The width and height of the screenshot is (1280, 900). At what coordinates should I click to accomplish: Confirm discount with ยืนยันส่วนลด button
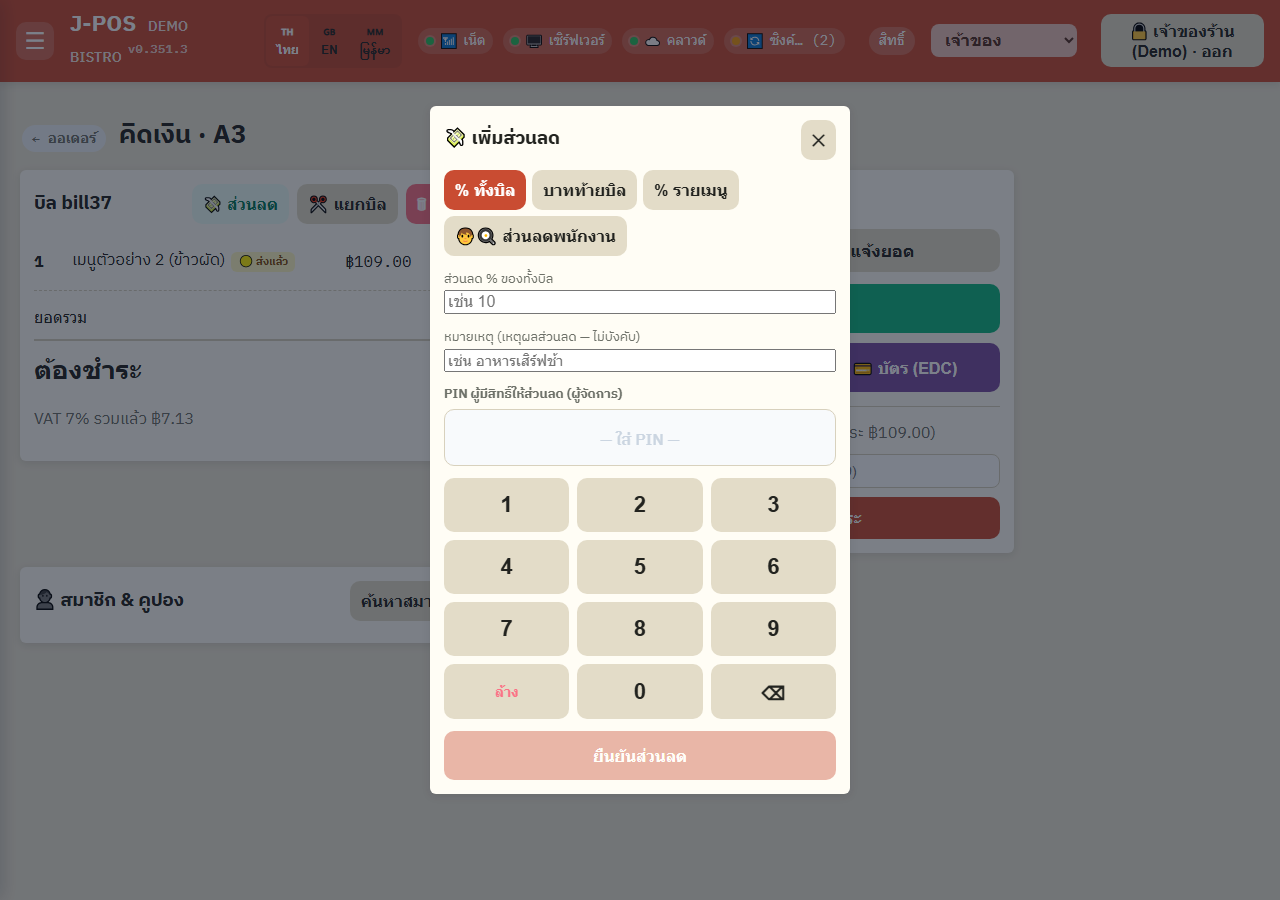click(x=640, y=756)
